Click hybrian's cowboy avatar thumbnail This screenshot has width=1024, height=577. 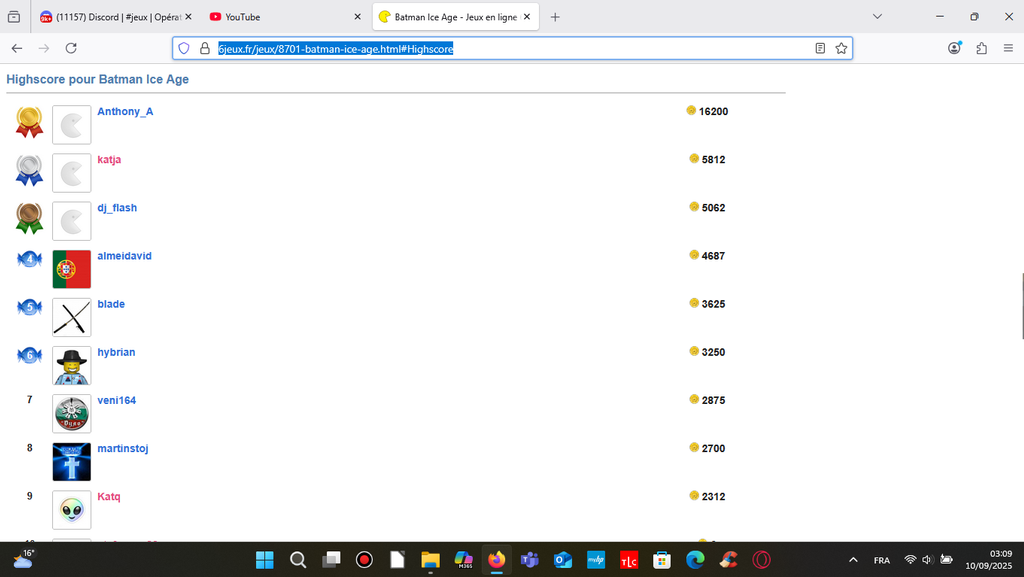pyautogui.click(x=71, y=366)
